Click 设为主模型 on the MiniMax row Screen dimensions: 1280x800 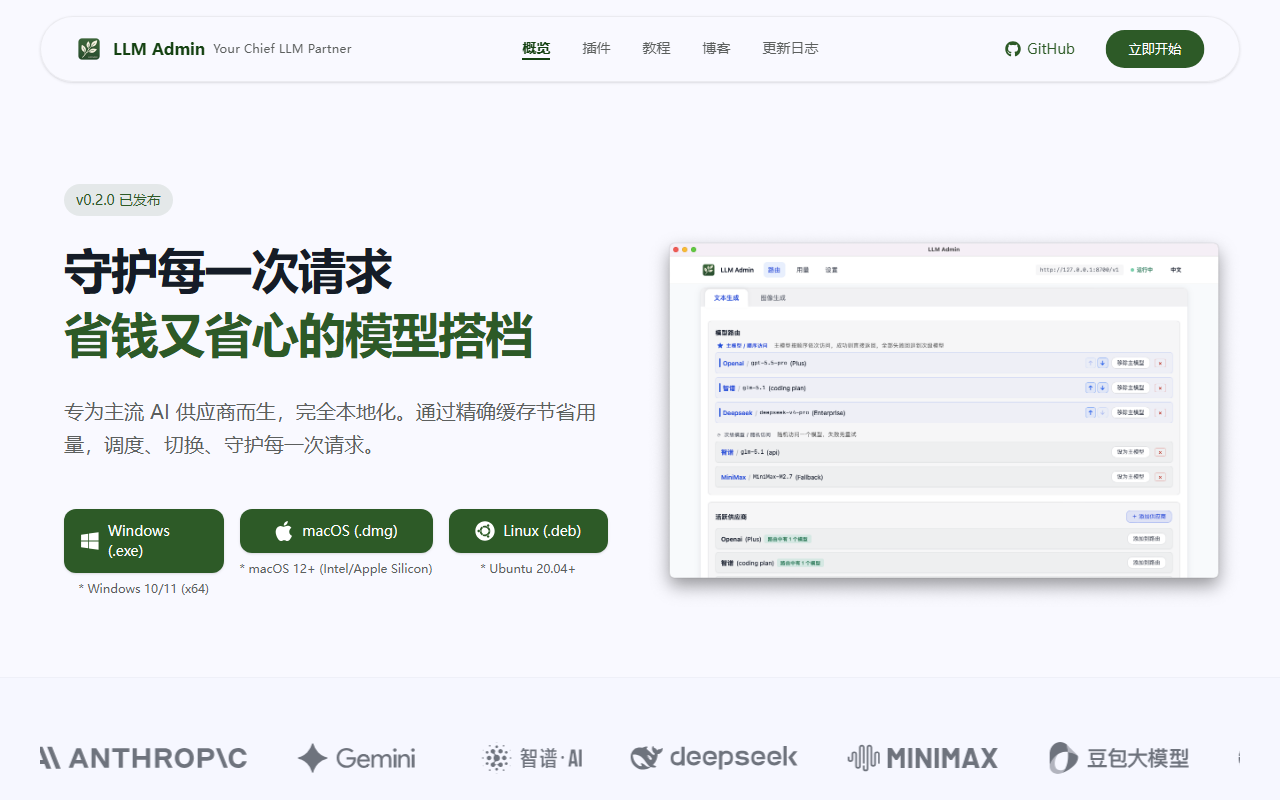point(1131,477)
